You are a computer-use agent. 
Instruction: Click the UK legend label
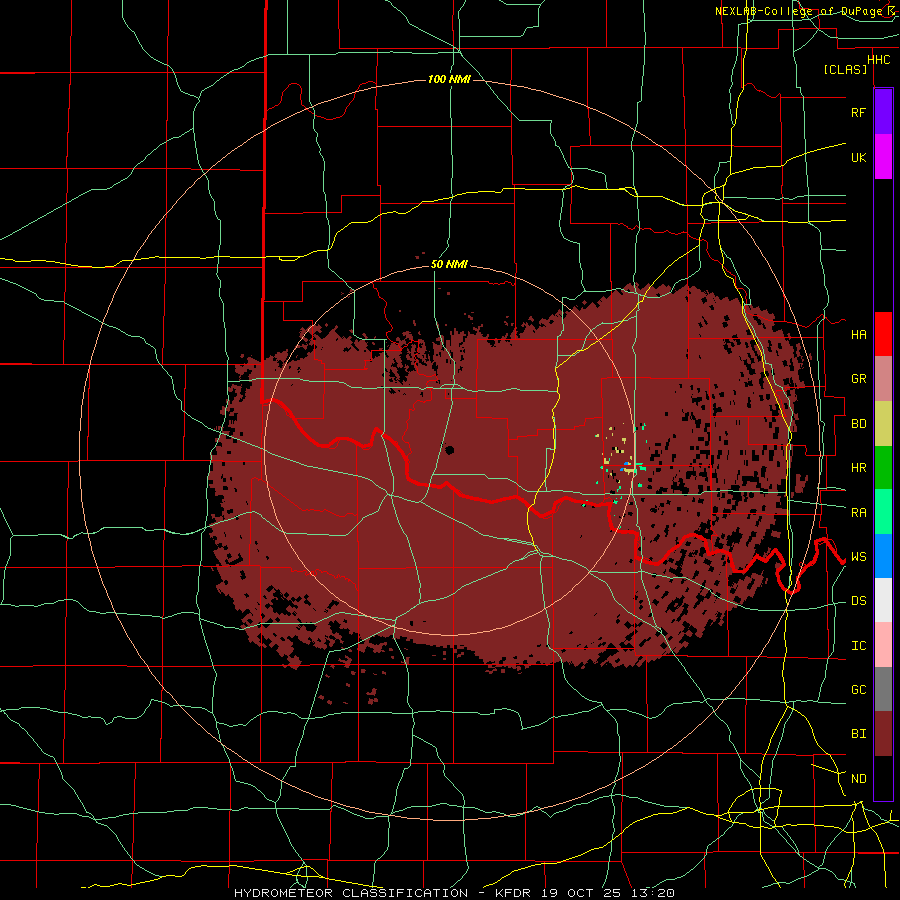pos(858,157)
